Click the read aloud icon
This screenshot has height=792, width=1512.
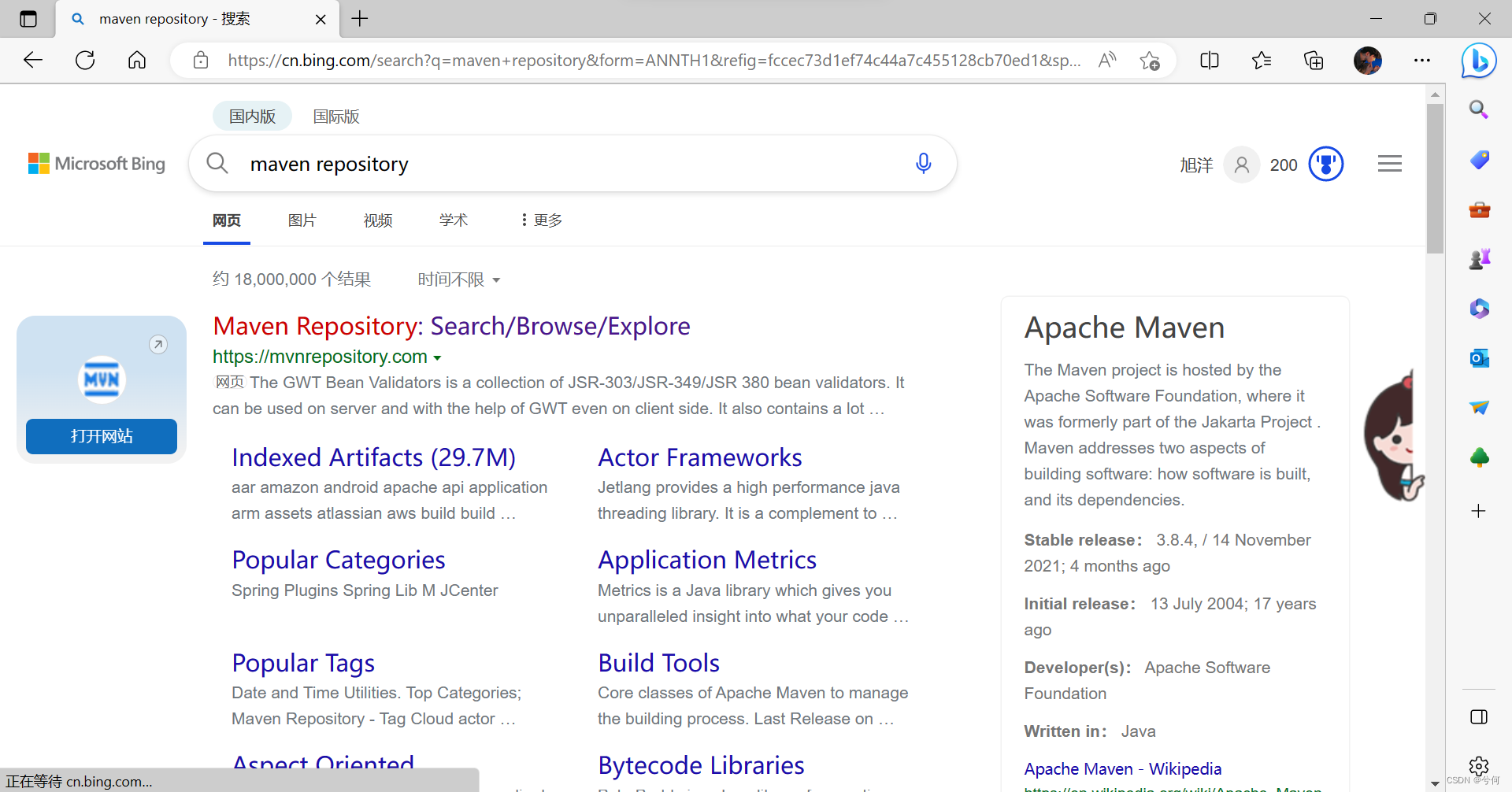click(1107, 61)
